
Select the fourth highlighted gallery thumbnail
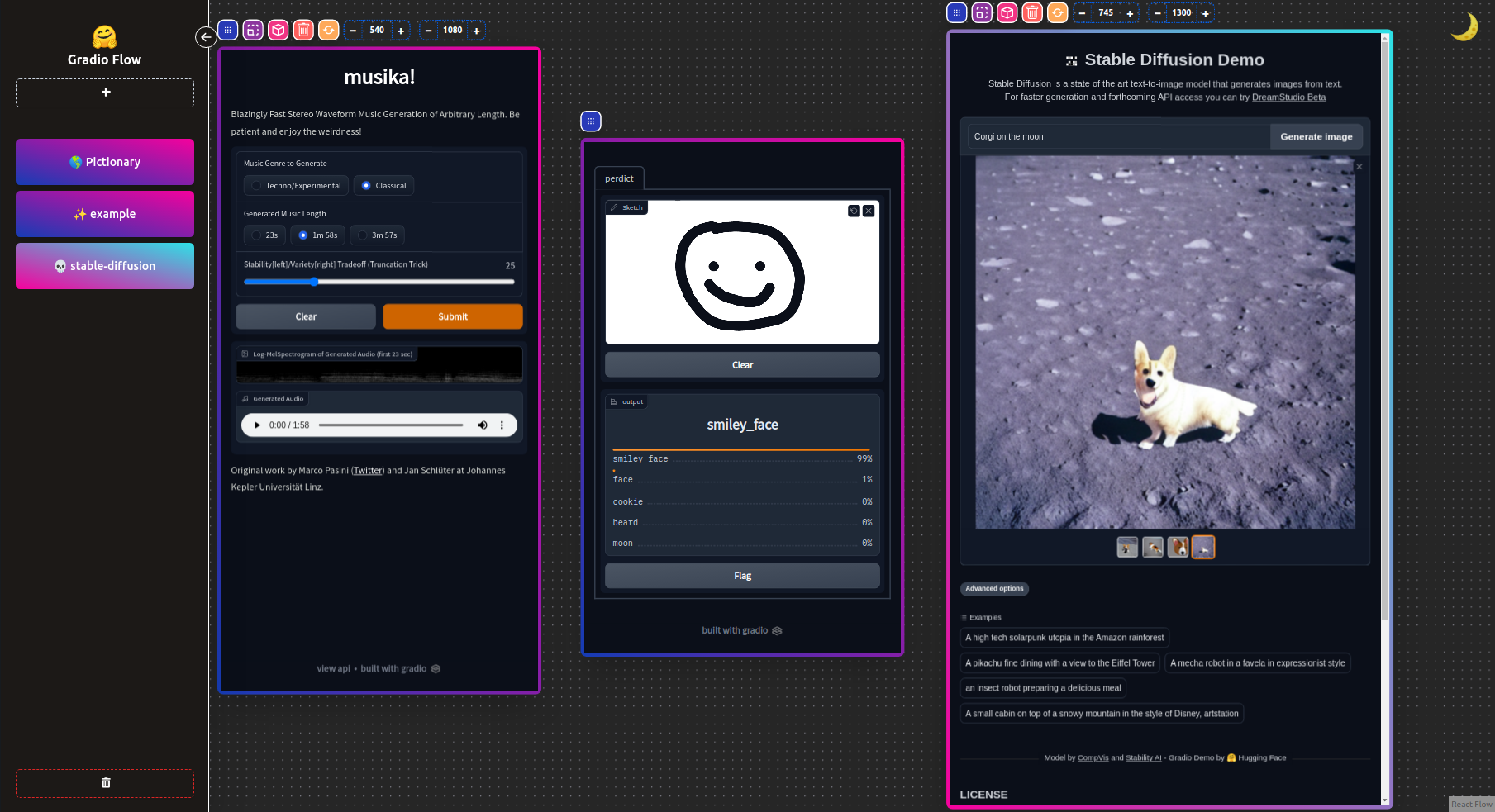(x=1203, y=548)
